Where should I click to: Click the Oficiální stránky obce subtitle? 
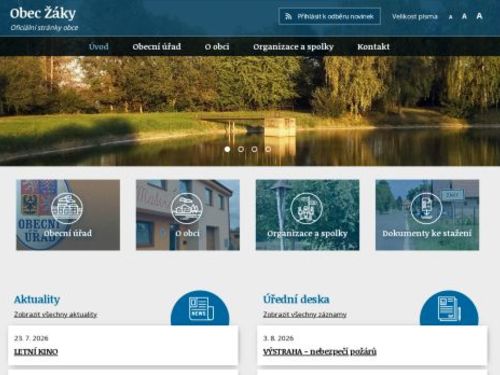pyautogui.click(x=44, y=28)
